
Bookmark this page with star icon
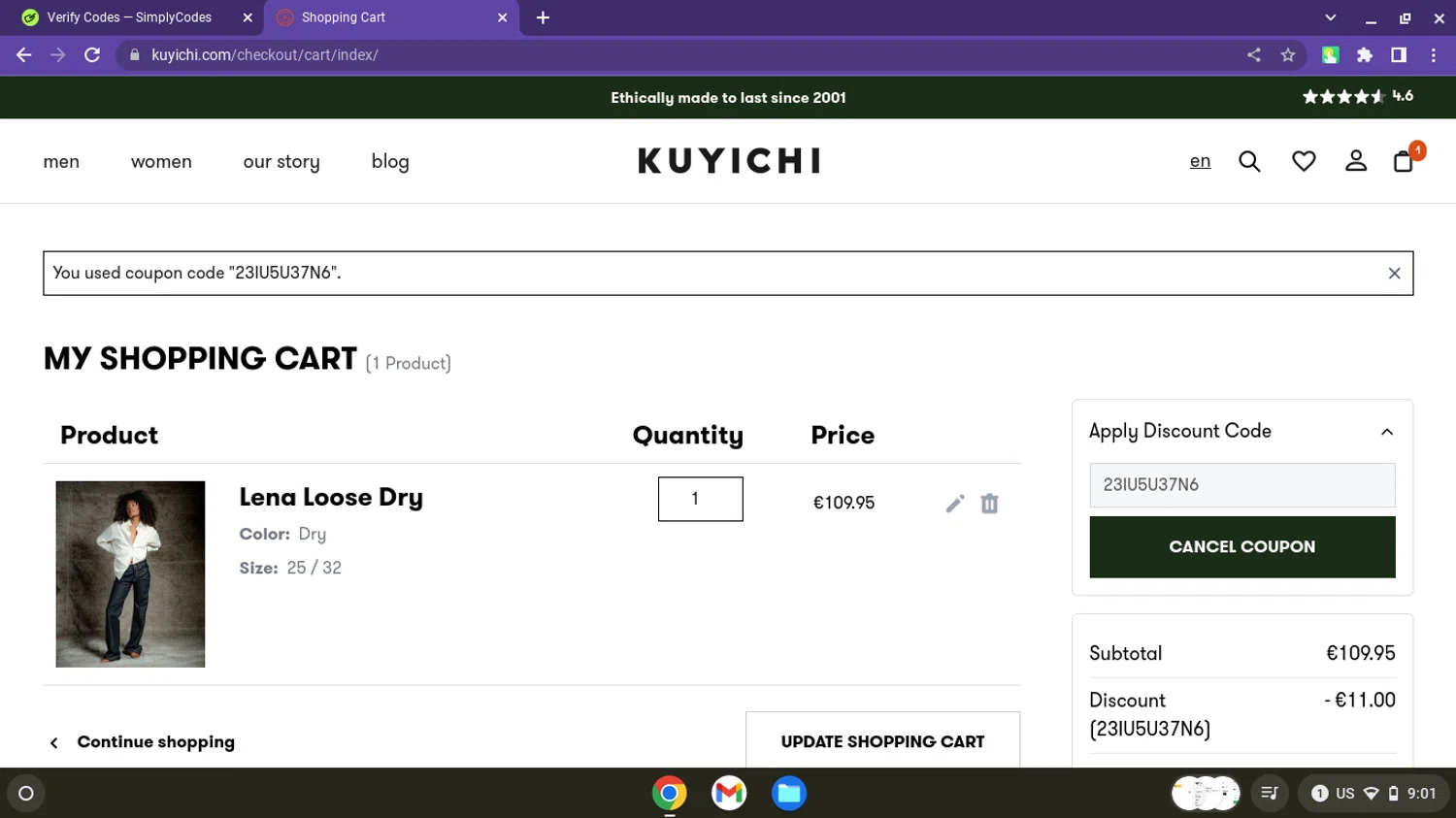click(1288, 55)
